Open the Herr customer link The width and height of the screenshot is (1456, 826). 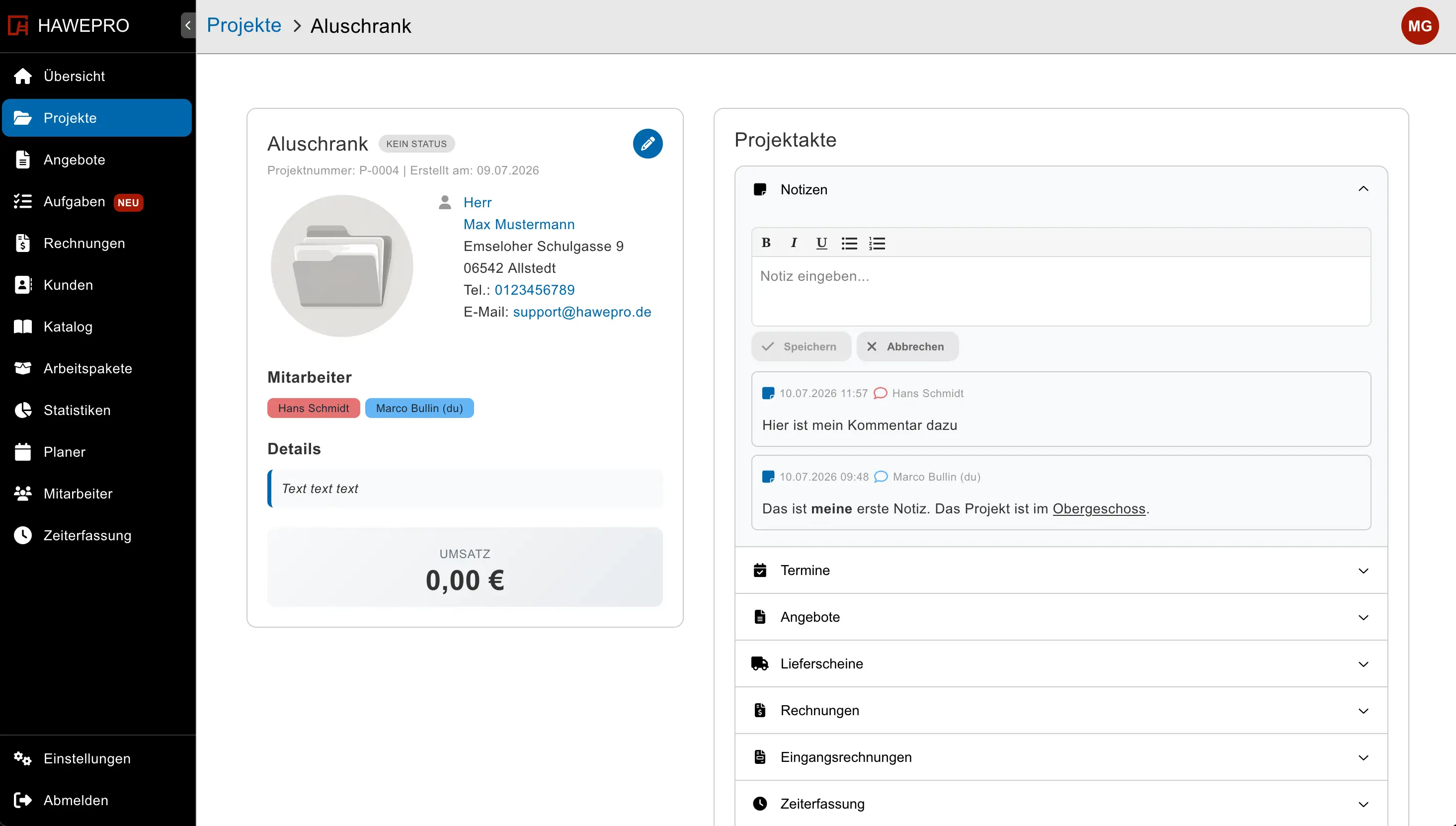pos(478,203)
